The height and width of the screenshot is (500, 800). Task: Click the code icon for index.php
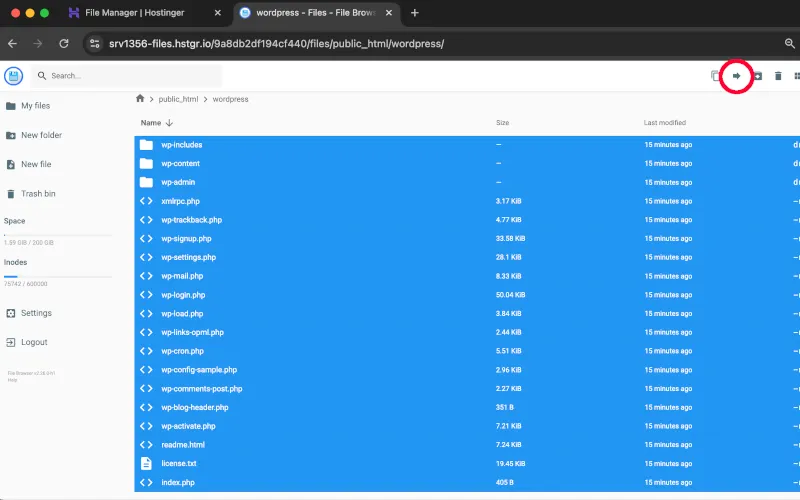pyautogui.click(x=146, y=482)
